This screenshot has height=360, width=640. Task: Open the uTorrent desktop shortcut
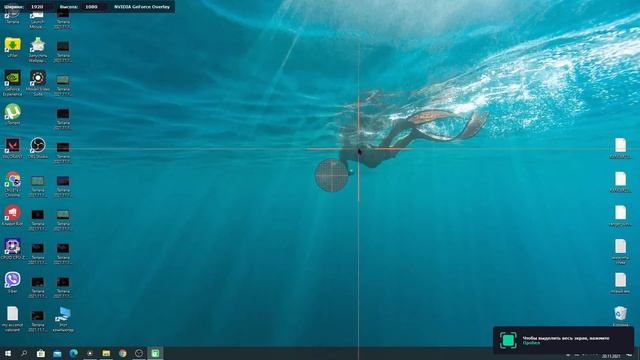pos(13,114)
